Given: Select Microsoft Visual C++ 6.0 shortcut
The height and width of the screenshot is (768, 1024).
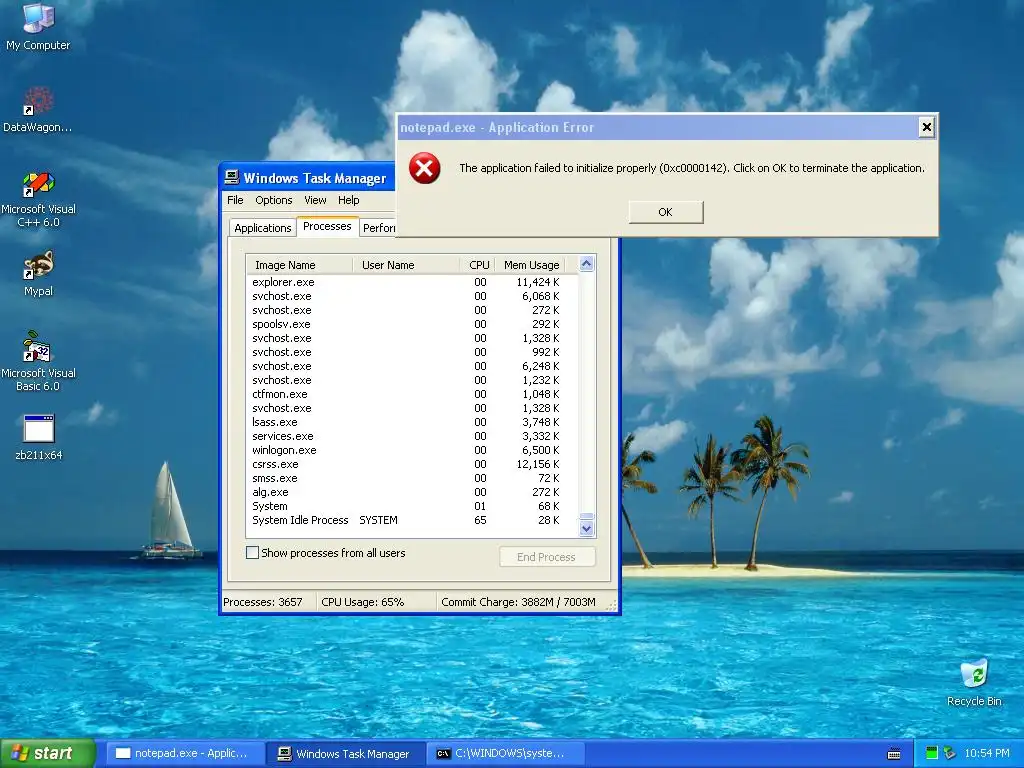Looking at the screenshot, I should click(x=38, y=199).
